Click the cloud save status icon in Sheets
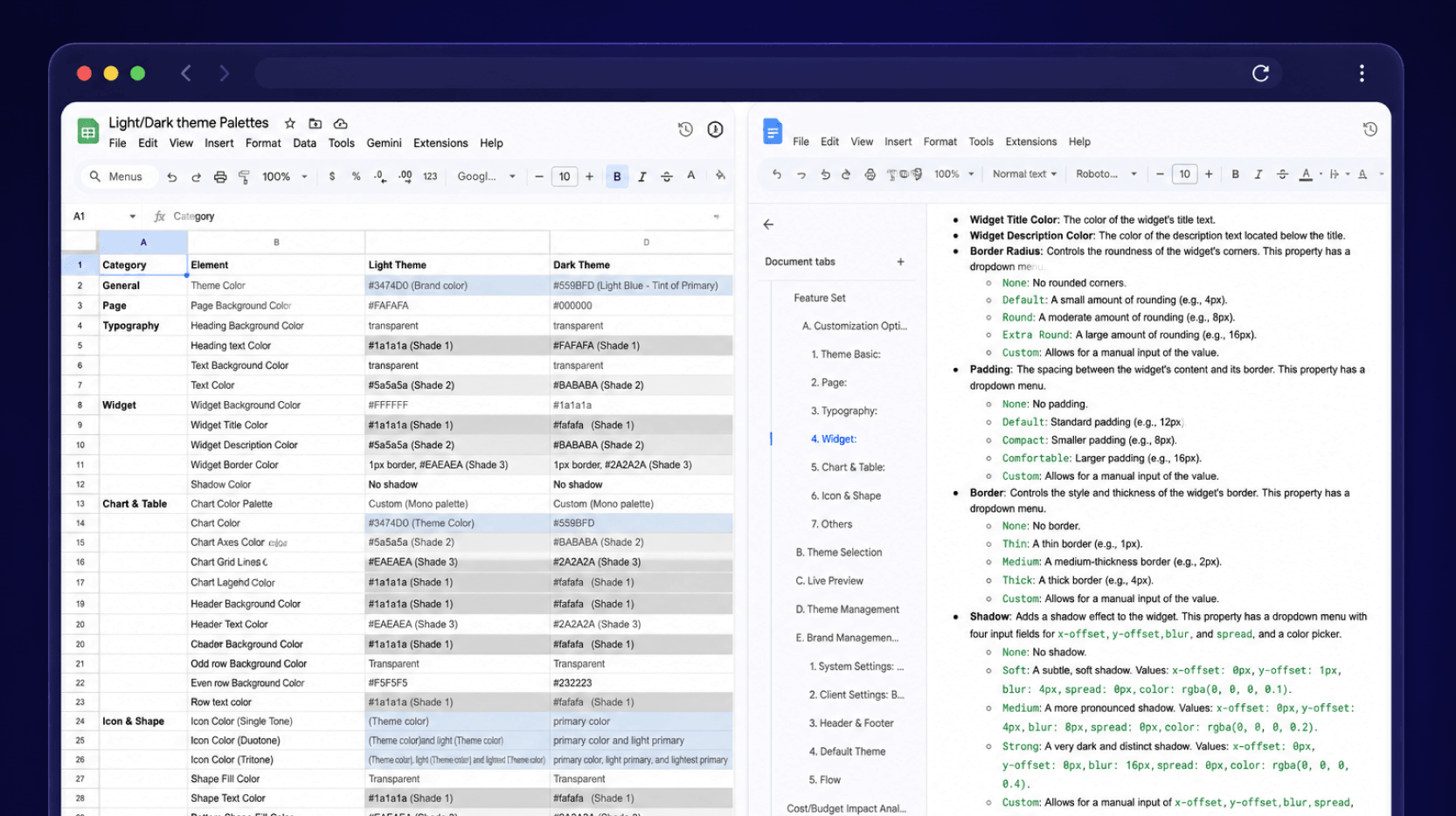 click(341, 123)
